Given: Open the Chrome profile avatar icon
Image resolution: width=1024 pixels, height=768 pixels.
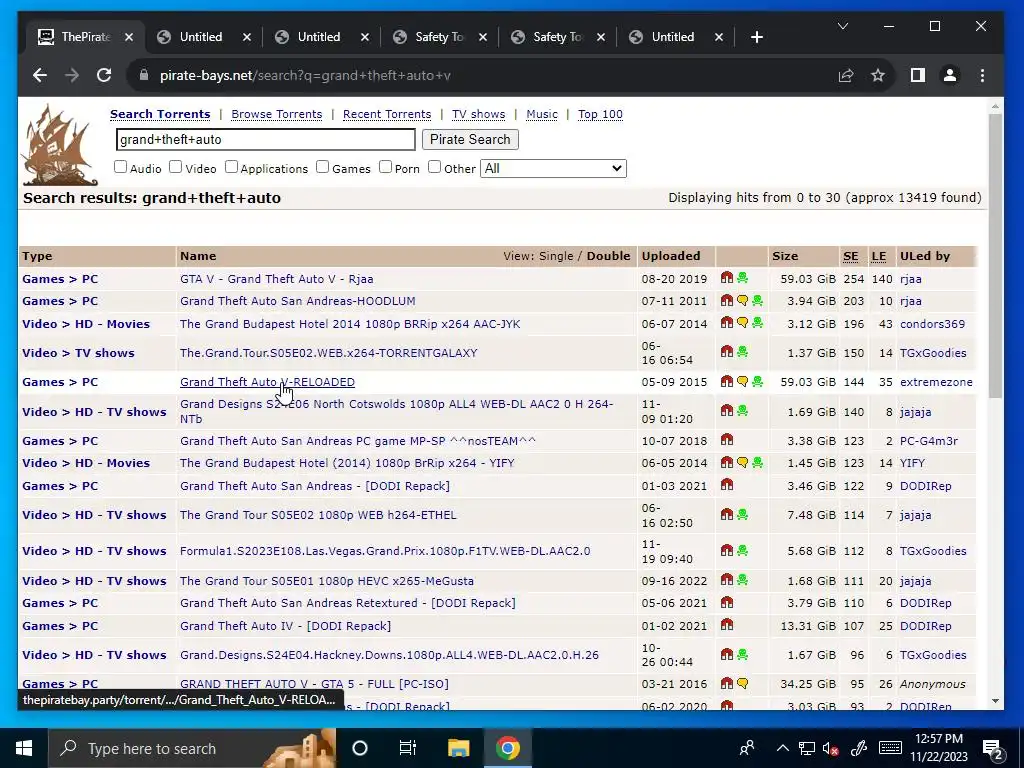Looking at the screenshot, I should click(x=950, y=75).
